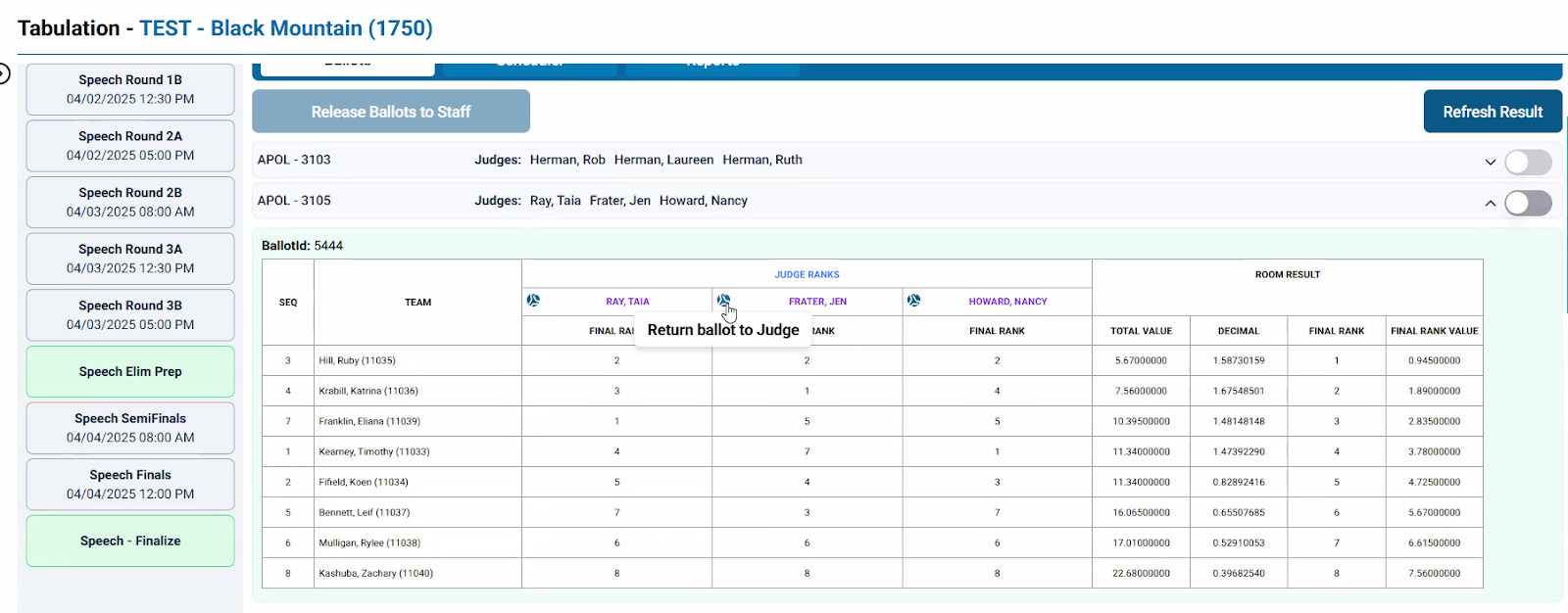This screenshot has height=613, width=1568.
Task: Open Speech Elim Prep step
Action: (130, 372)
